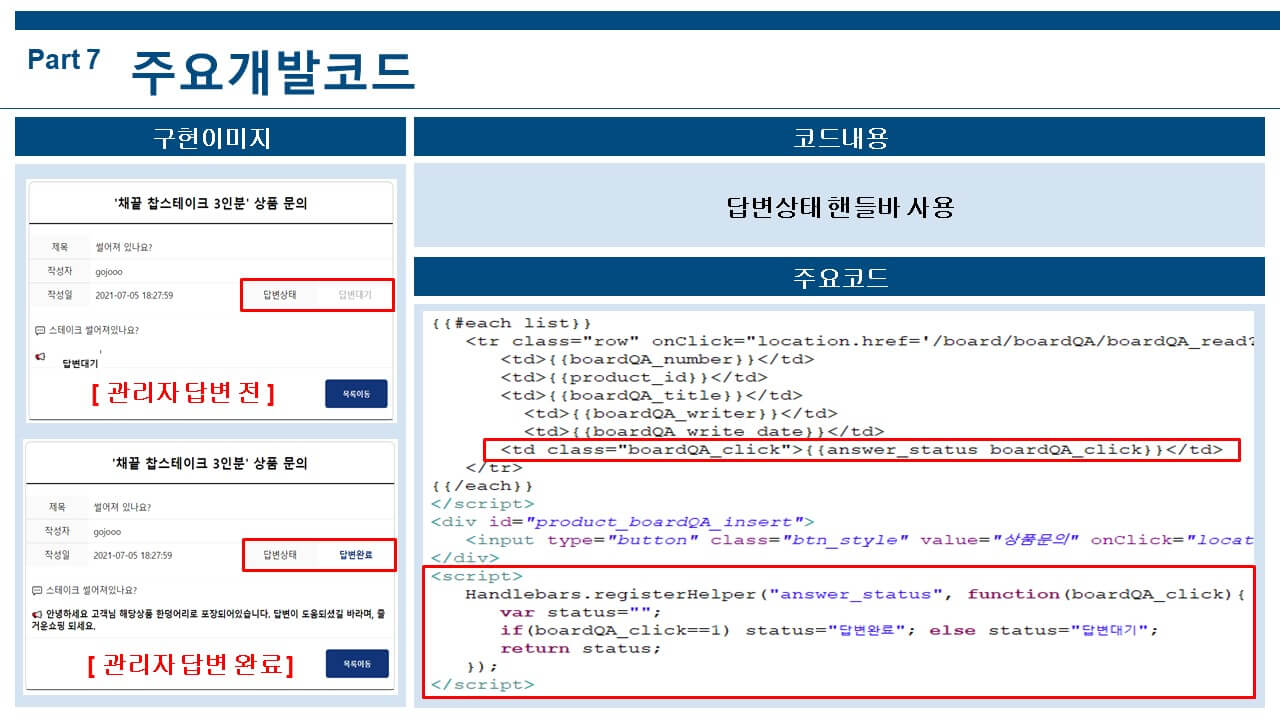Select the 주요코드 section header
Image resolution: width=1280 pixels, height=720 pixels.
[x=839, y=277]
